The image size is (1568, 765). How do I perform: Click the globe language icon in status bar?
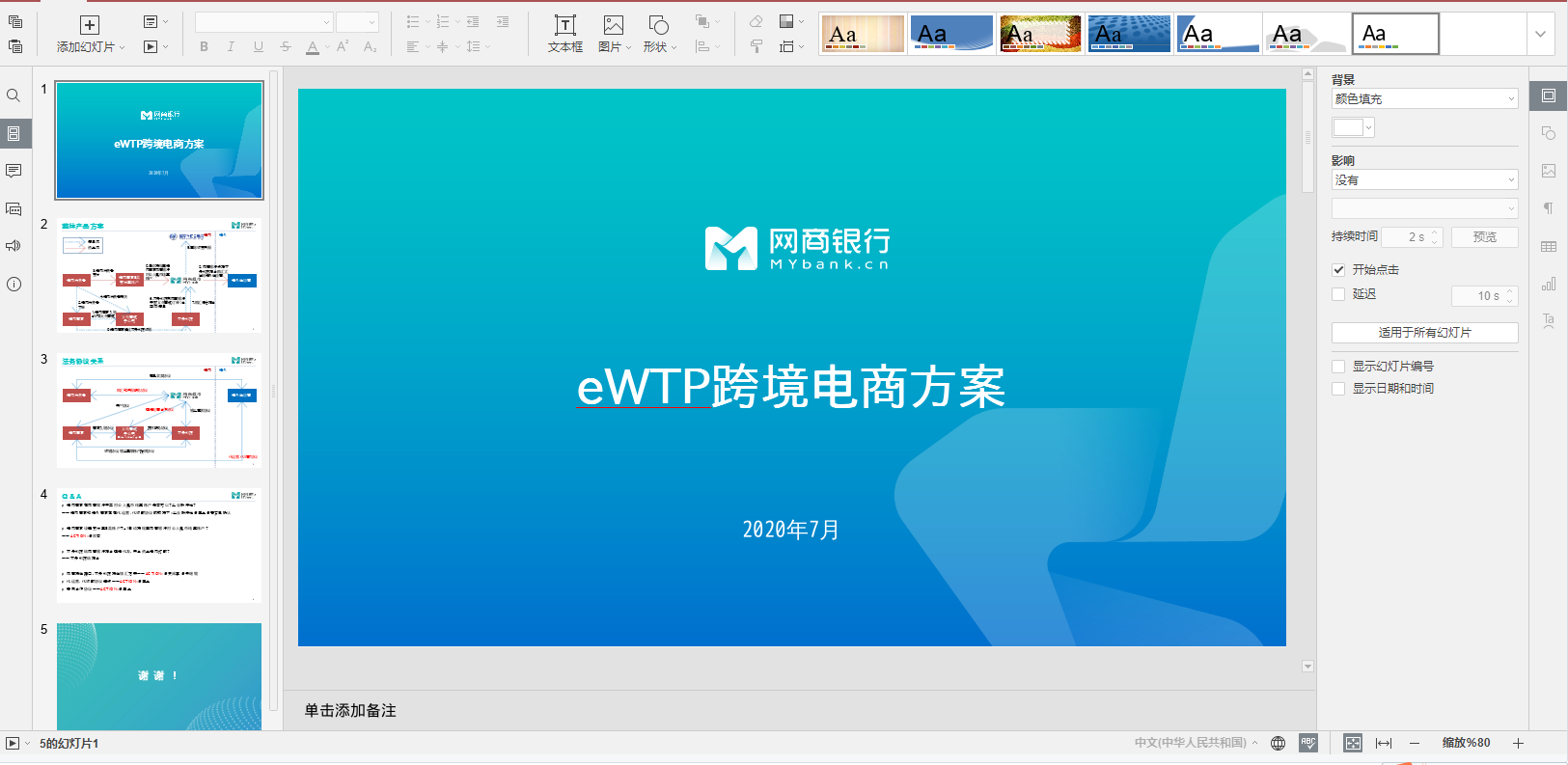pyautogui.click(x=1279, y=743)
